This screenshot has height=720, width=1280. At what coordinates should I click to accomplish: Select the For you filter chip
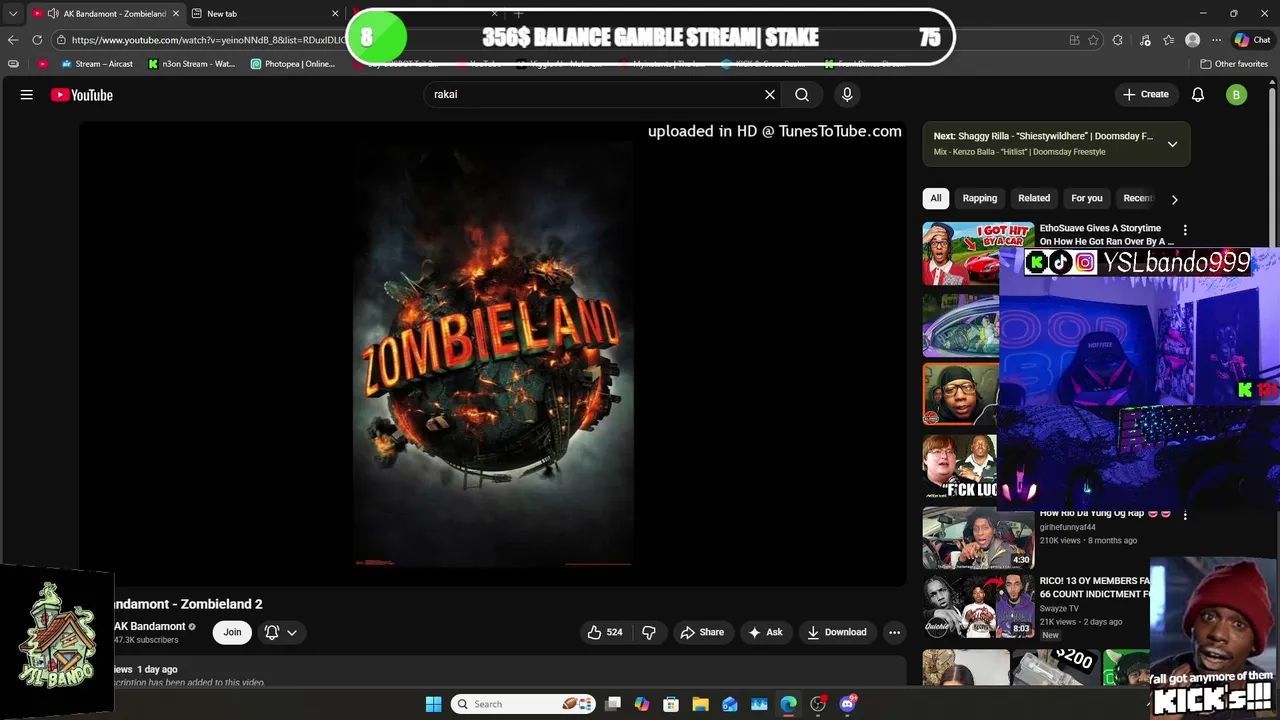point(1087,198)
